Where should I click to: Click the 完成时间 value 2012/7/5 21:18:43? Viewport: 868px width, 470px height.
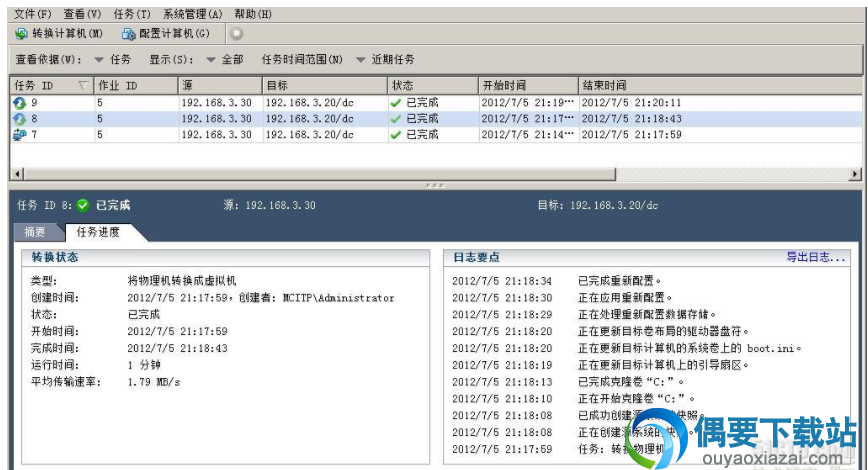tap(177, 348)
